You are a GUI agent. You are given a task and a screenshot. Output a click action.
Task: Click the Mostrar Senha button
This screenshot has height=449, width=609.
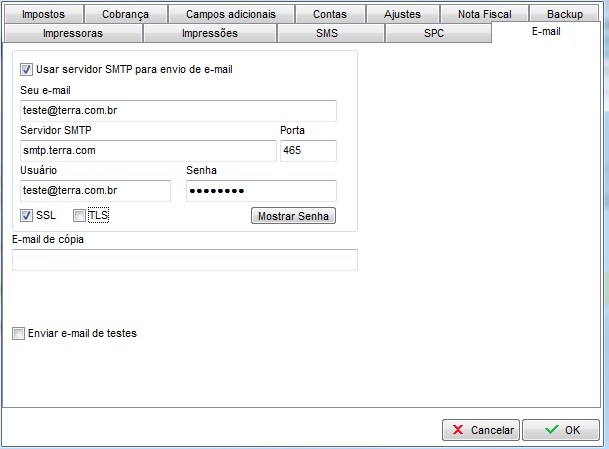292,216
